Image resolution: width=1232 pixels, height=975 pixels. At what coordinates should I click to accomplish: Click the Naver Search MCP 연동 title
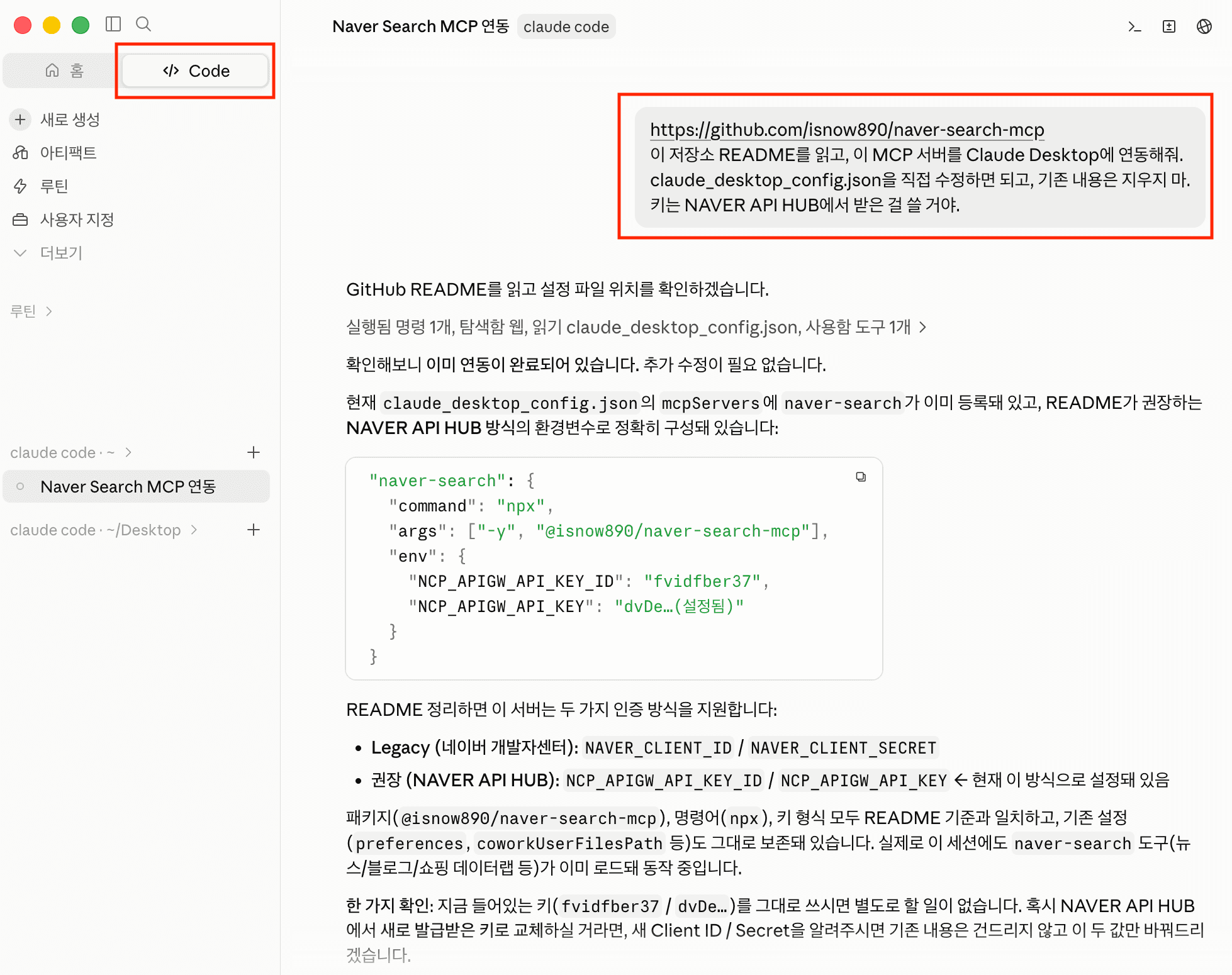420,27
